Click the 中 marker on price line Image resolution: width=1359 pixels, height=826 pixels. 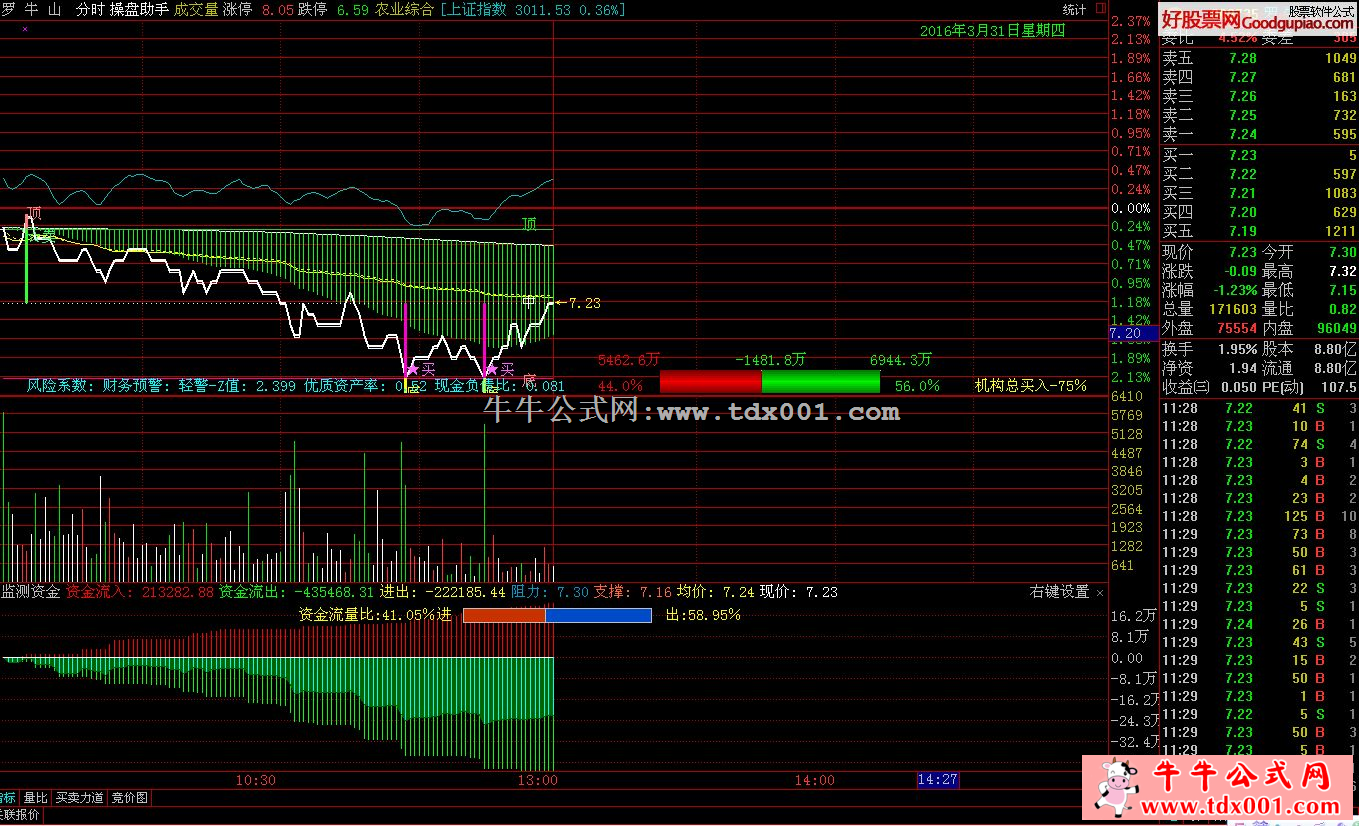click(x=529, y=300)
